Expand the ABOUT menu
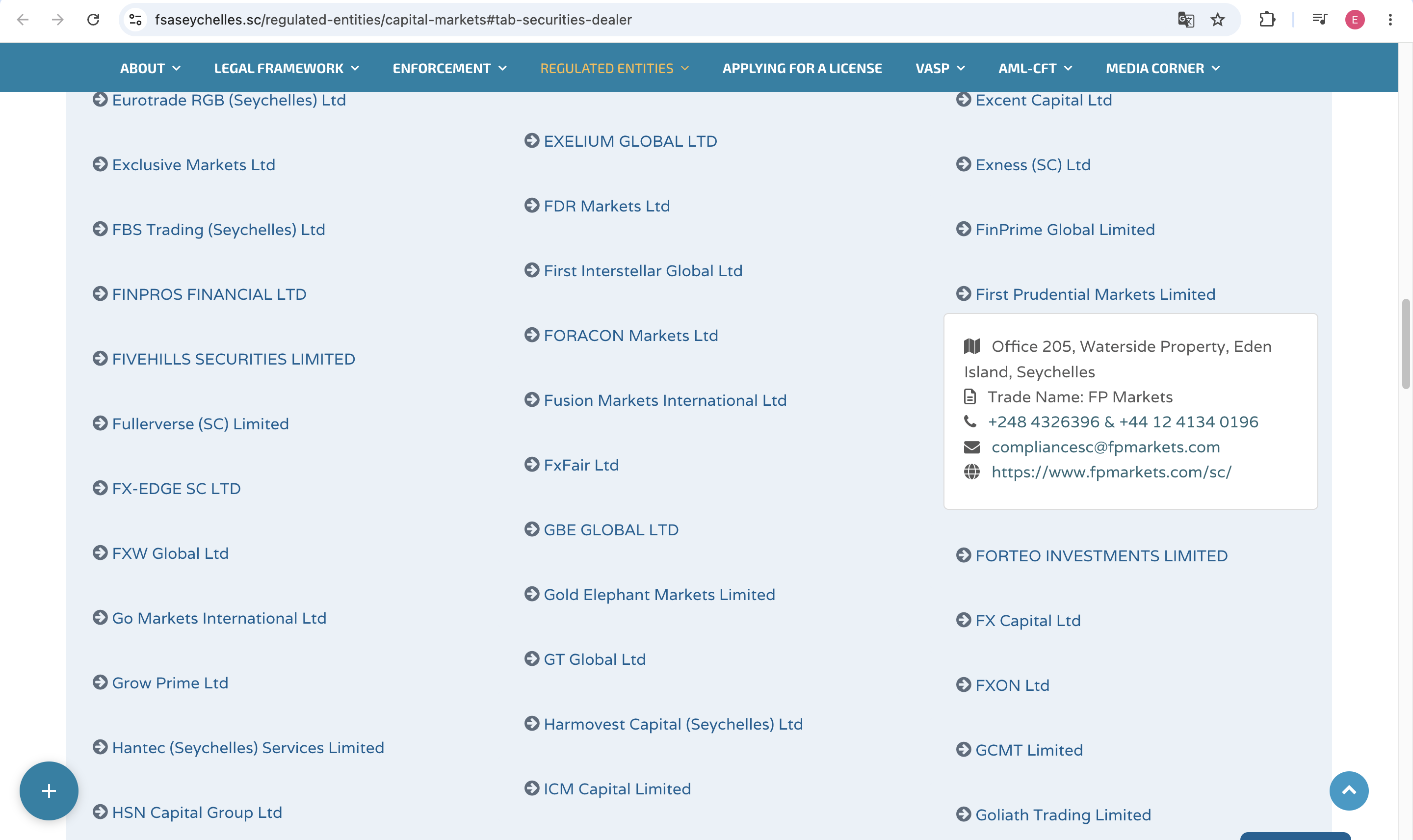Viewport: 1413px width, 840px height. (150, 69)
